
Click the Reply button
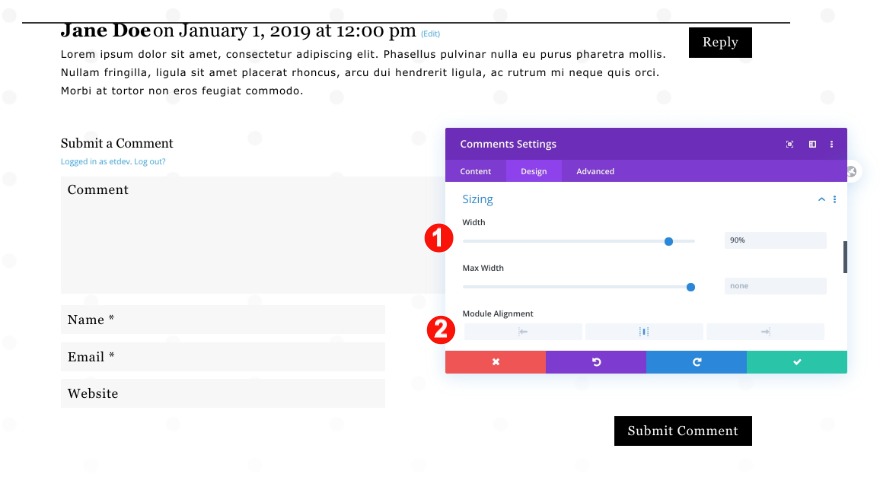[720, 42]
